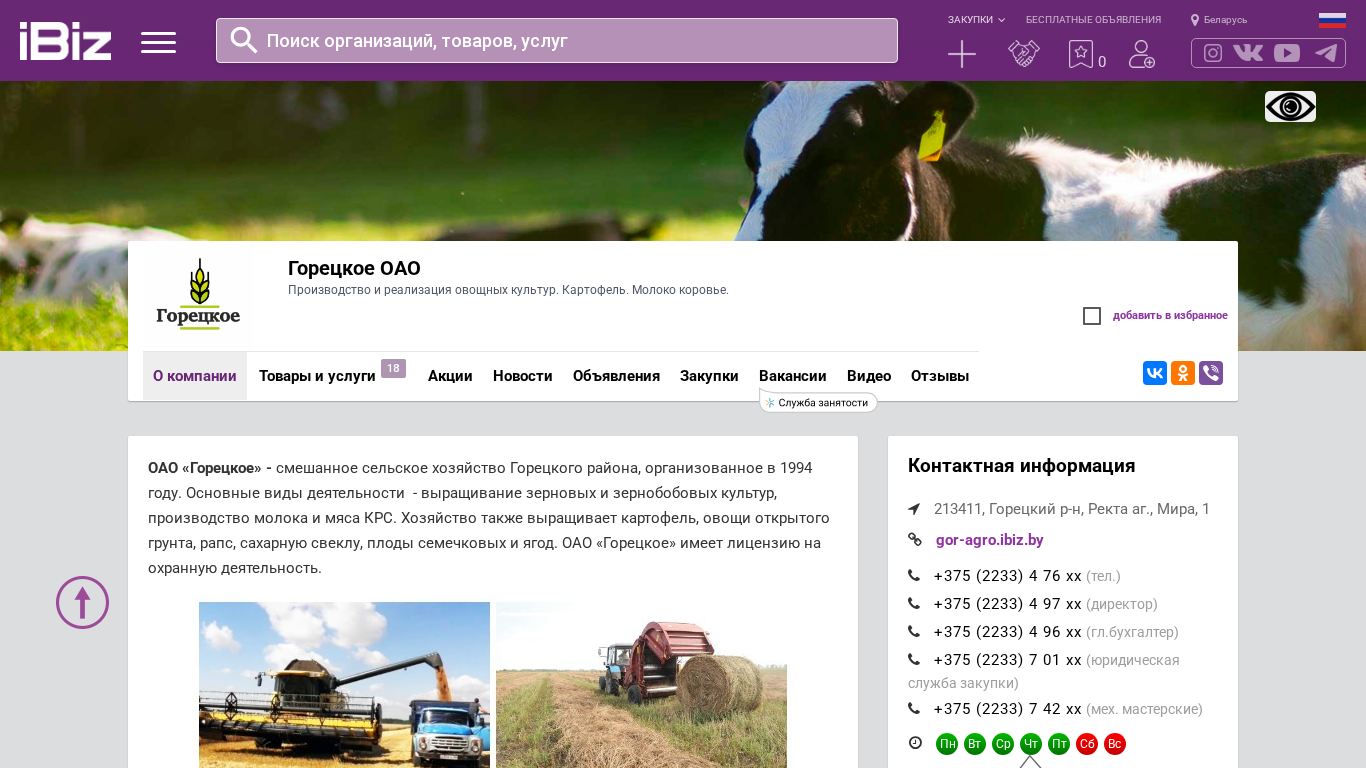Open the VK link in header
The image size is (1366, 768).
point(1248,53)
